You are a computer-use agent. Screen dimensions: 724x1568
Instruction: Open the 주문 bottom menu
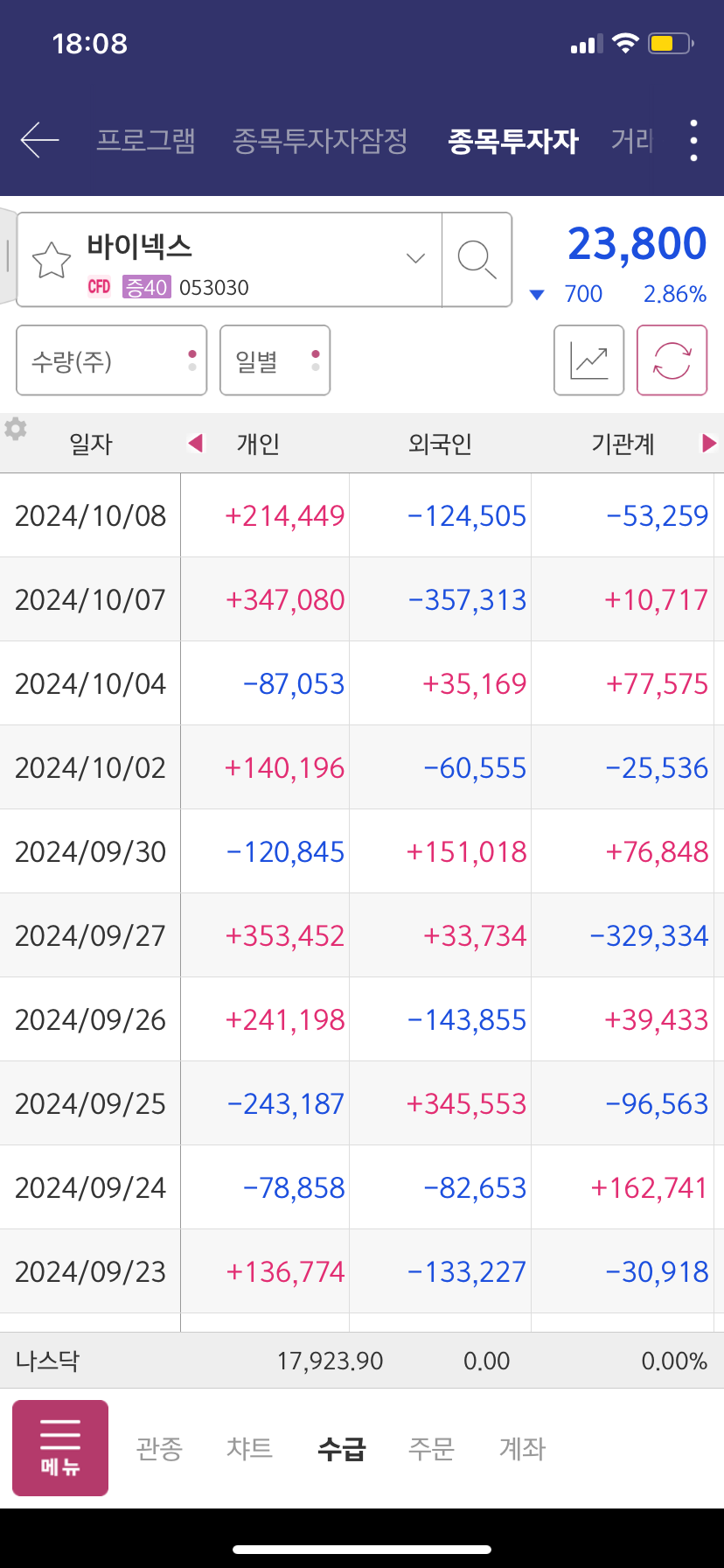point(432,1448)
